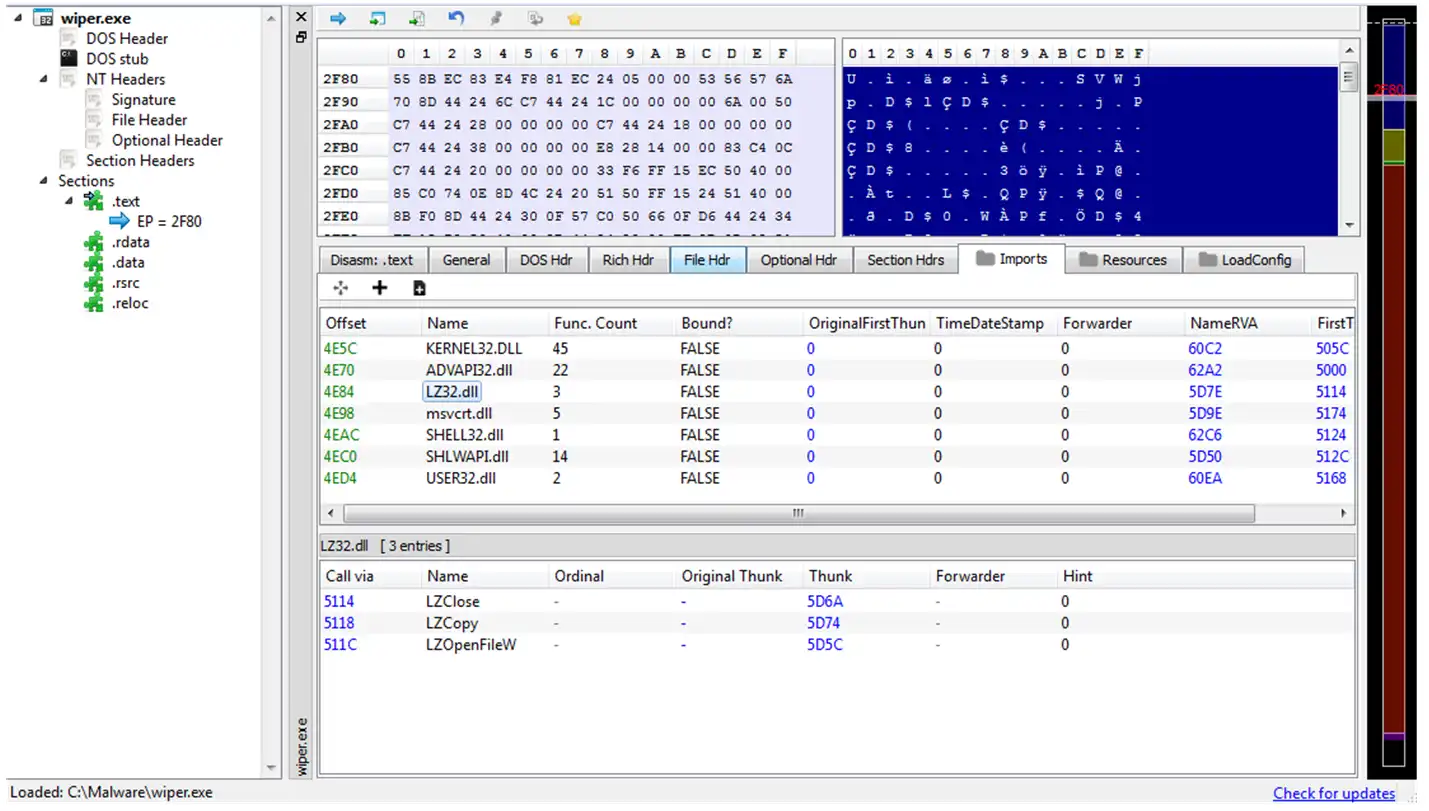The height and width of the screenshot is (811, 1429).
Task: Click the blue entry point arrow icon in tree
Action: 120,221
